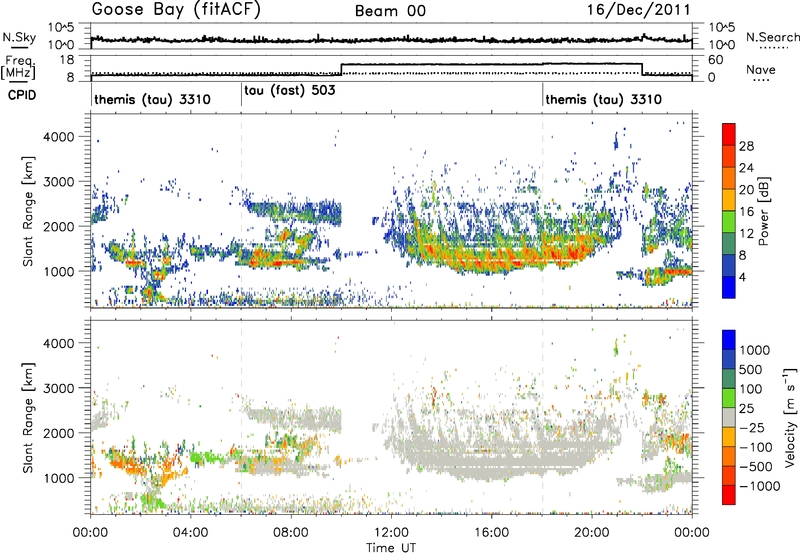Screen dimensions: 800x554
Task: Click the gray band of Velocity color bar
Action: coord(729,418)
